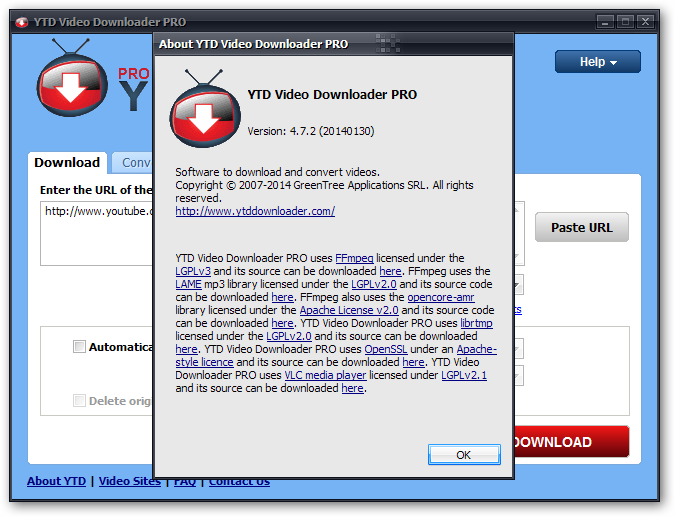675x517 pixels.
Task: Follow 'here' link before 'YTD Video Downloader PRO uses librtmp'
Action: tap(282, 323)
